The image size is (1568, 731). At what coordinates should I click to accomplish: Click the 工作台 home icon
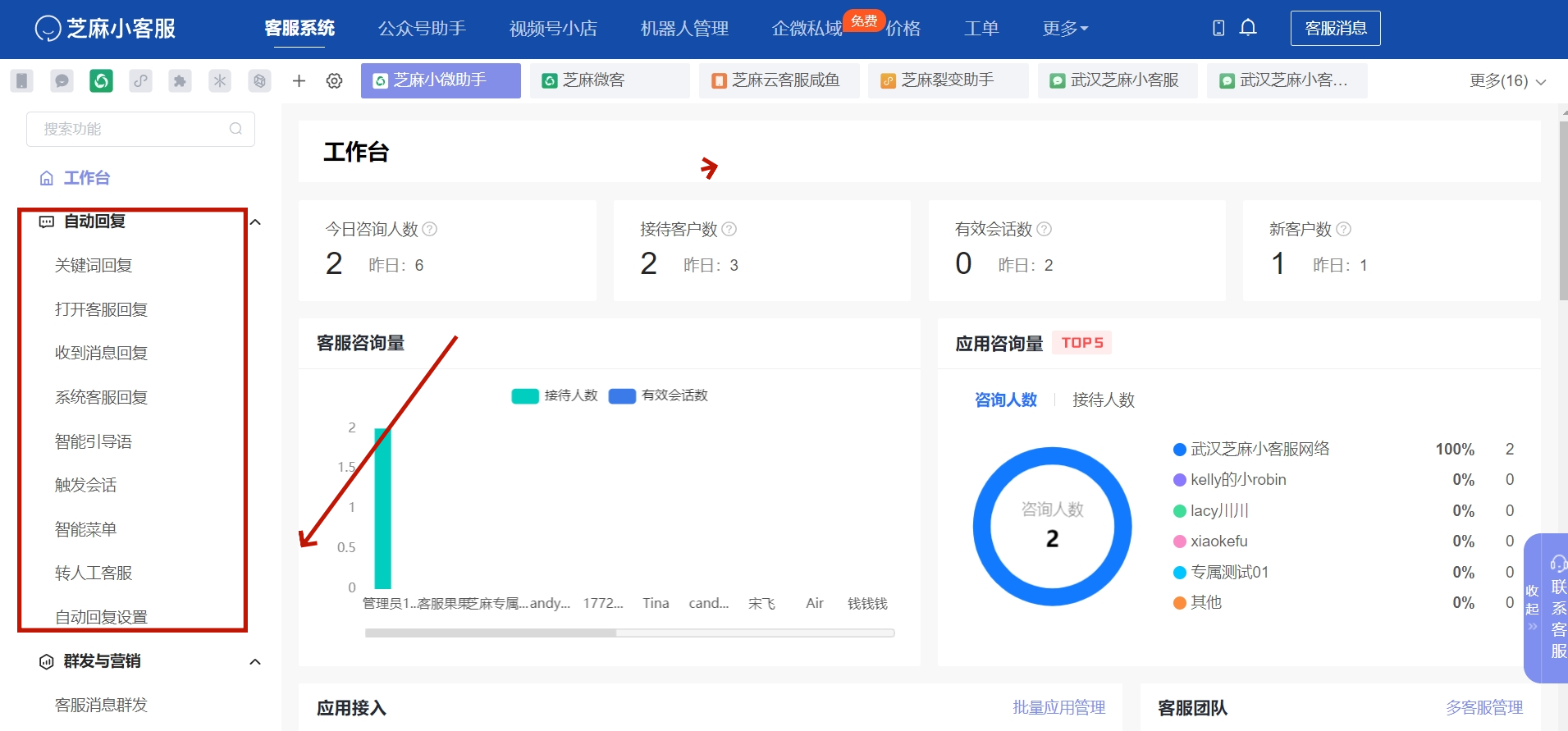tap(47, 178)
